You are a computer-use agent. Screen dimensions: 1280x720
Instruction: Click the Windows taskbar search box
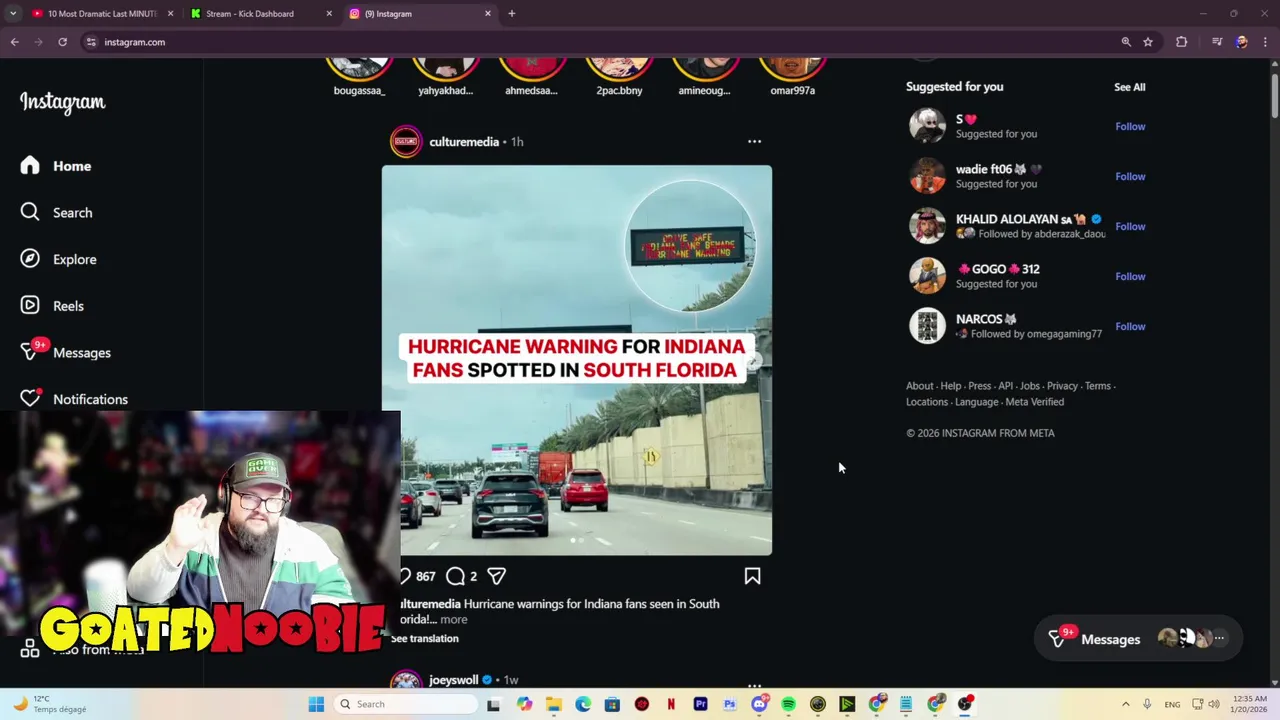coord(405,704)
